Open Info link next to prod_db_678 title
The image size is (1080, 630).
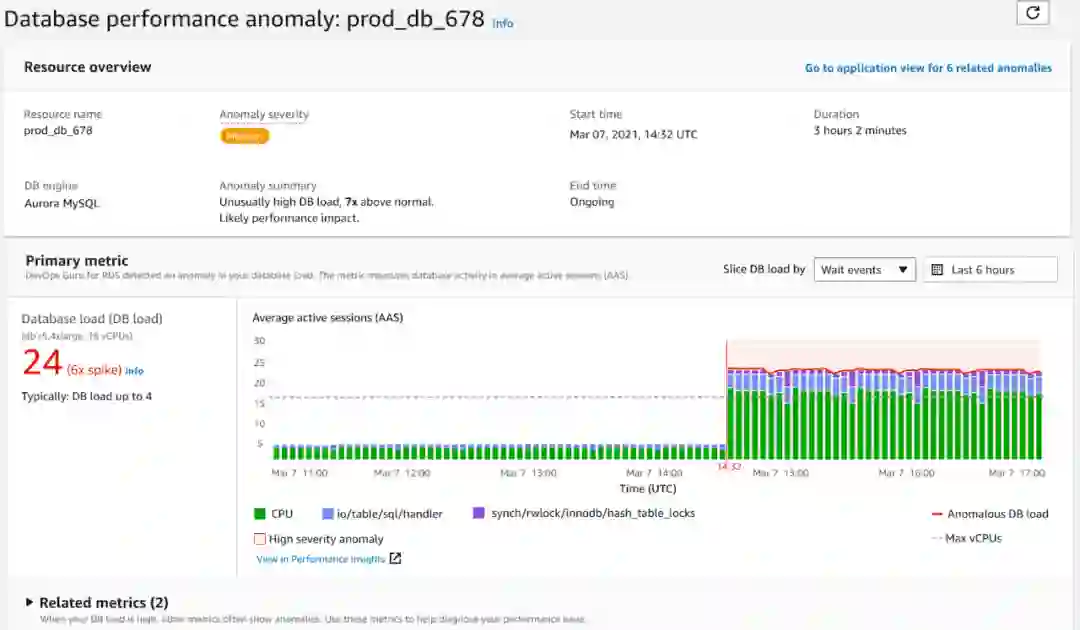click(503, 23)
